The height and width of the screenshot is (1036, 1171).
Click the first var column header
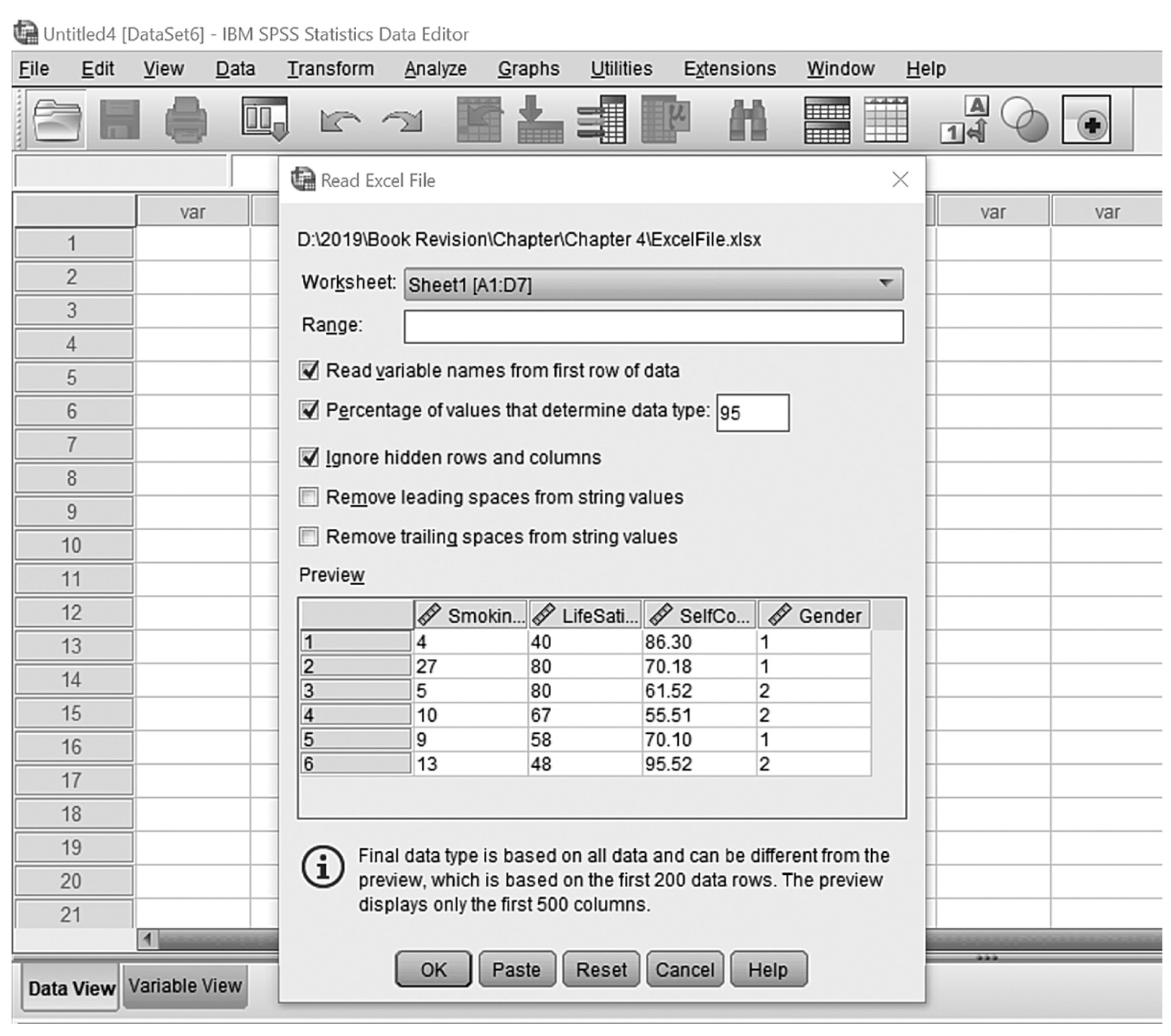[x=193, y=212]
